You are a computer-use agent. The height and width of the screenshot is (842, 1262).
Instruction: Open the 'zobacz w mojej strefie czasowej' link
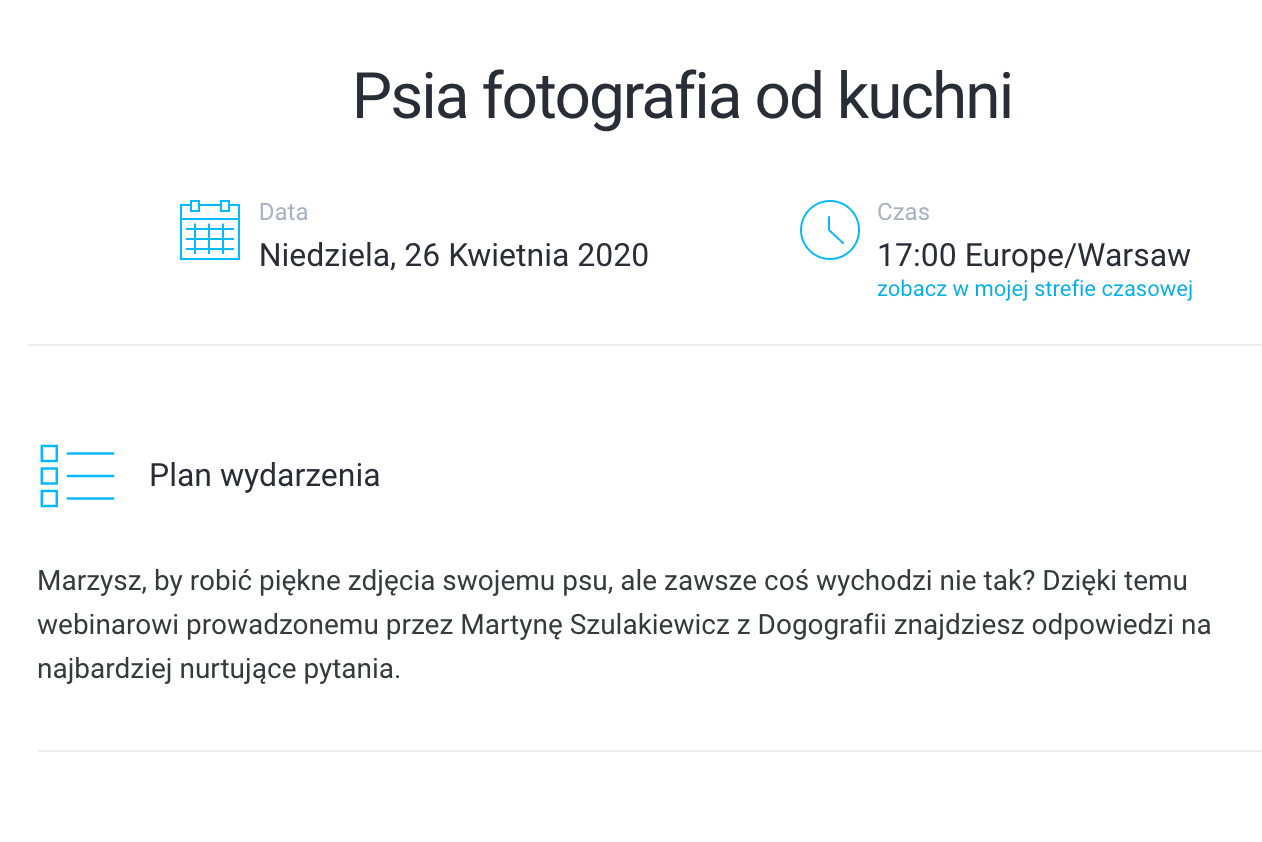point(1035,289)
